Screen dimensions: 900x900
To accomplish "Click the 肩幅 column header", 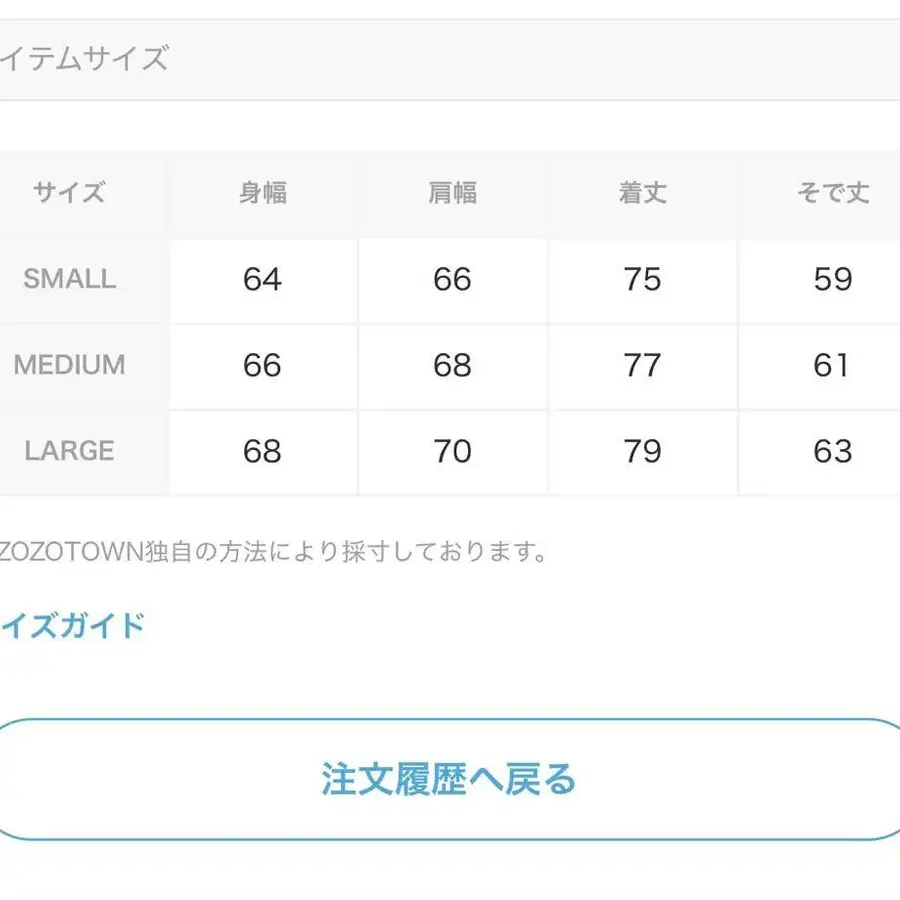I will [453, 193].
